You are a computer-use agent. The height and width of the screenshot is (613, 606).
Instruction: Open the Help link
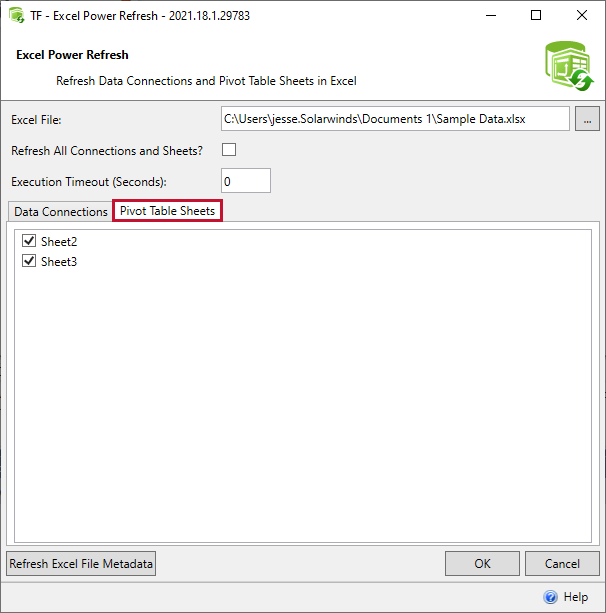tap(576, 597)
